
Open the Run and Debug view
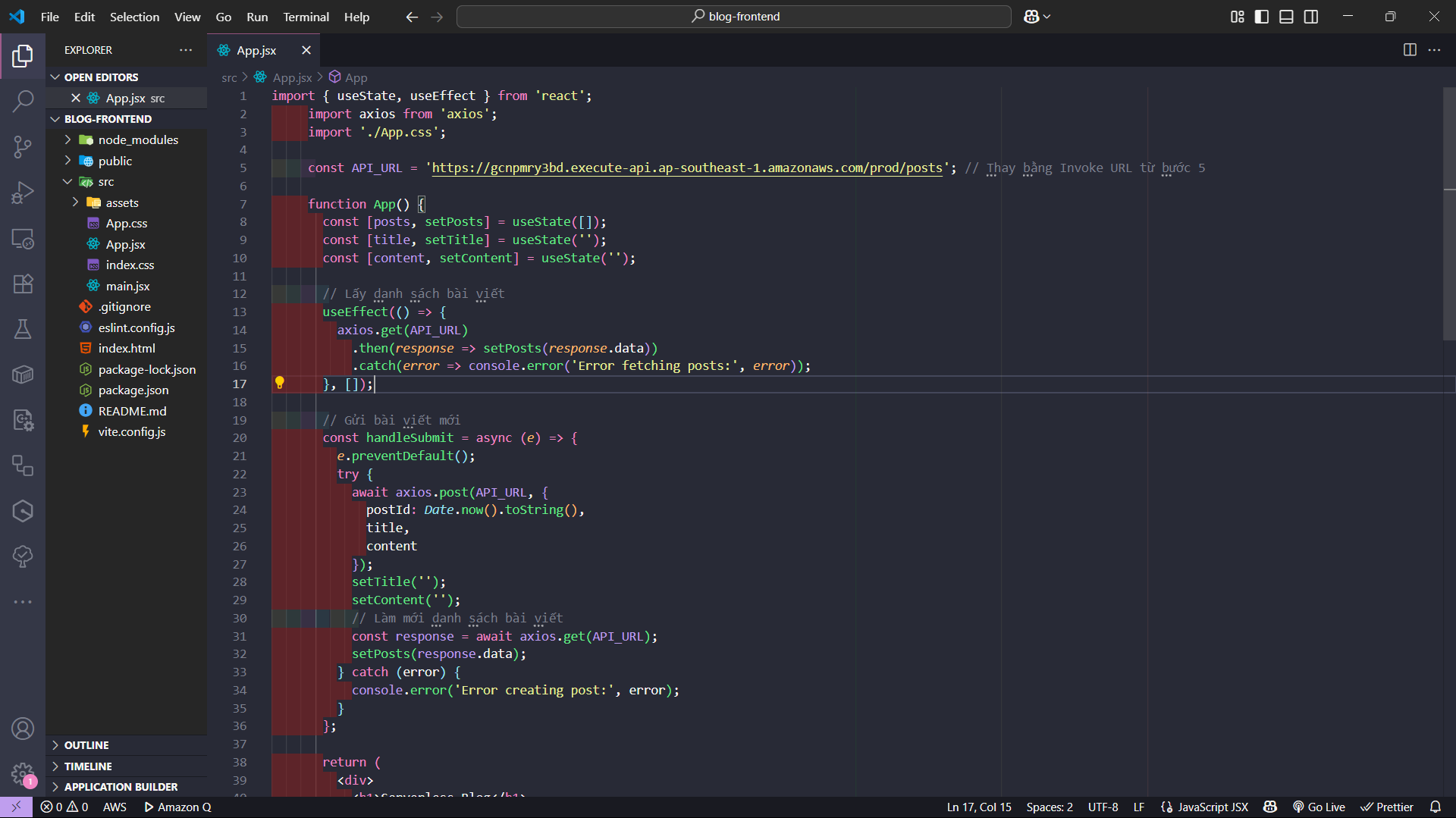click(x=23, y=193)
